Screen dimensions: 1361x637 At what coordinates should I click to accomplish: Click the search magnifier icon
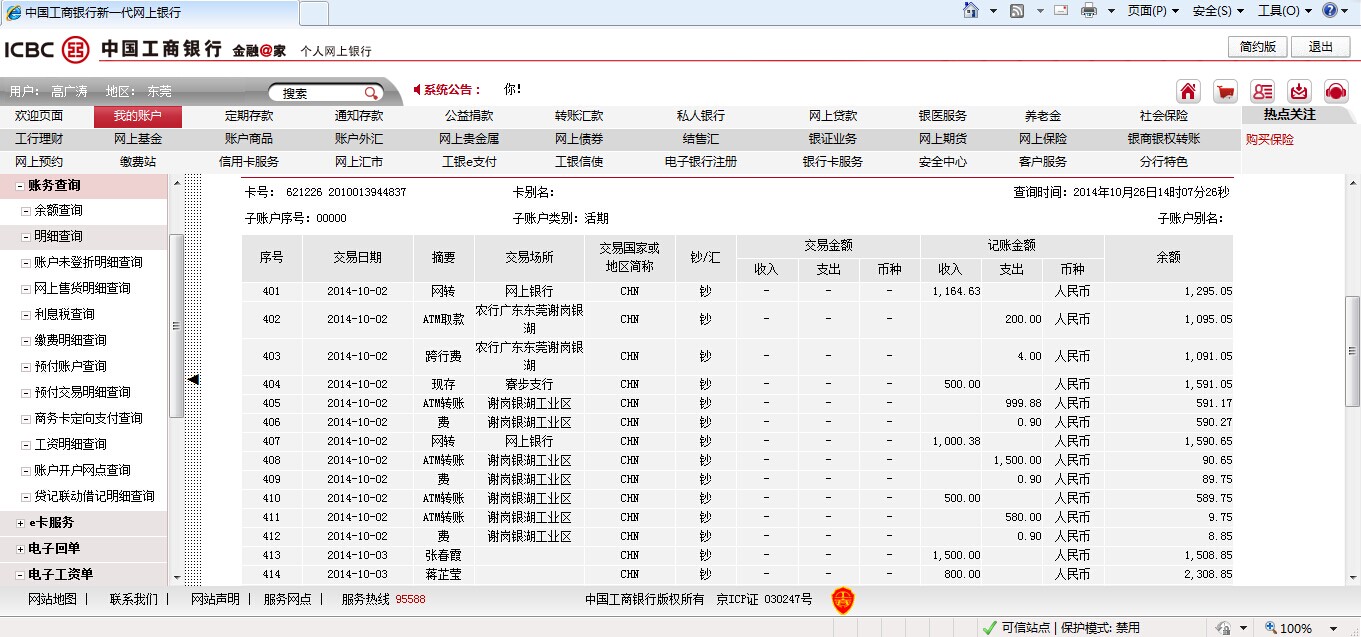coord(371,93)
